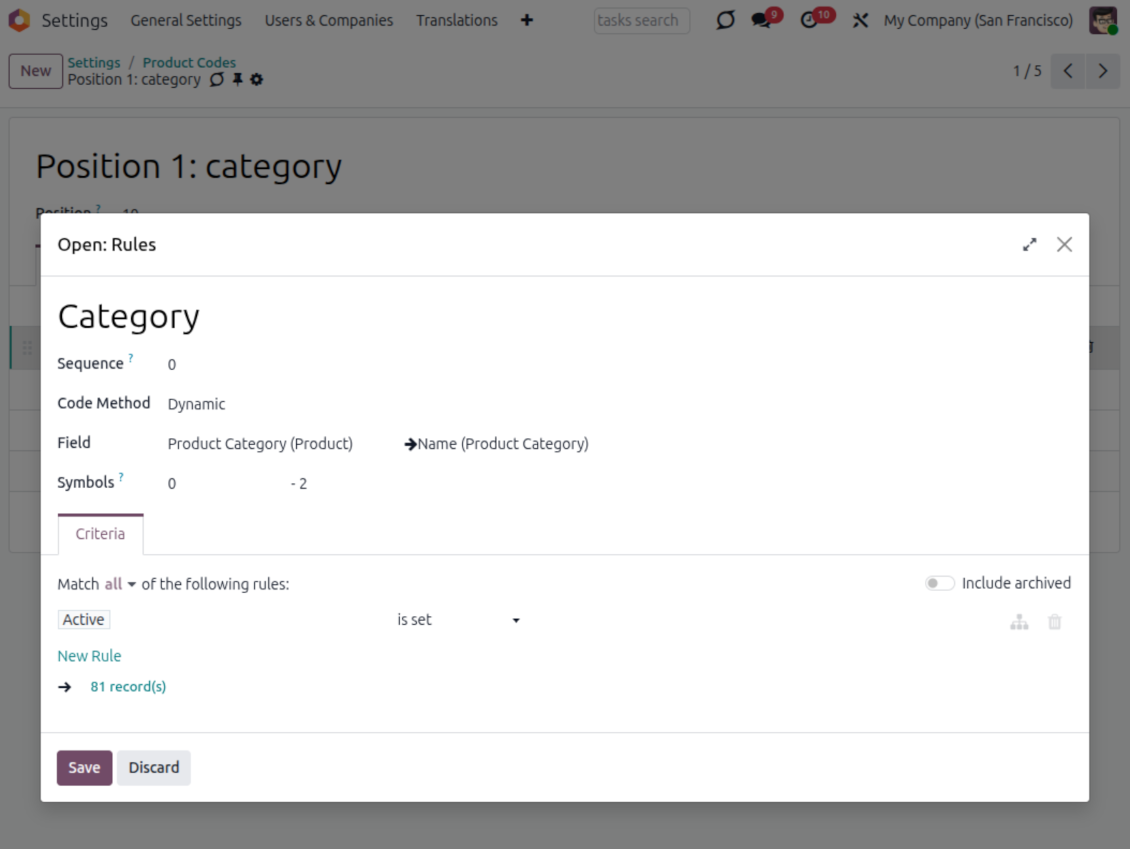Add a new branch to Active rule
The width and height of the screenshot is (1130, 849).
pyautogui.click(x=1018, y=622)
